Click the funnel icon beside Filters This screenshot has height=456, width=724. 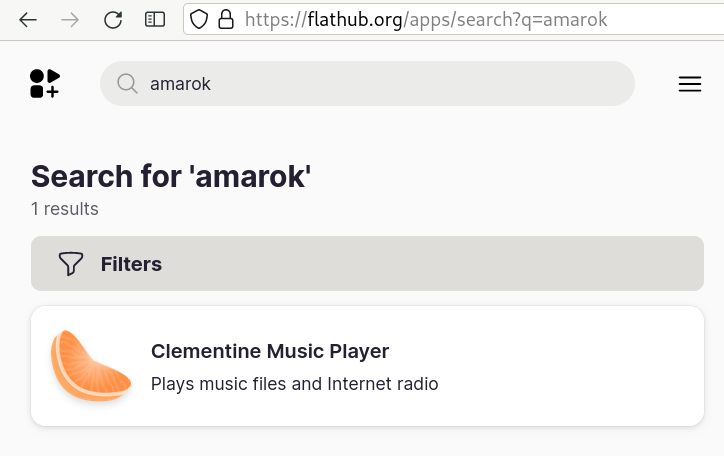point(71,264)
